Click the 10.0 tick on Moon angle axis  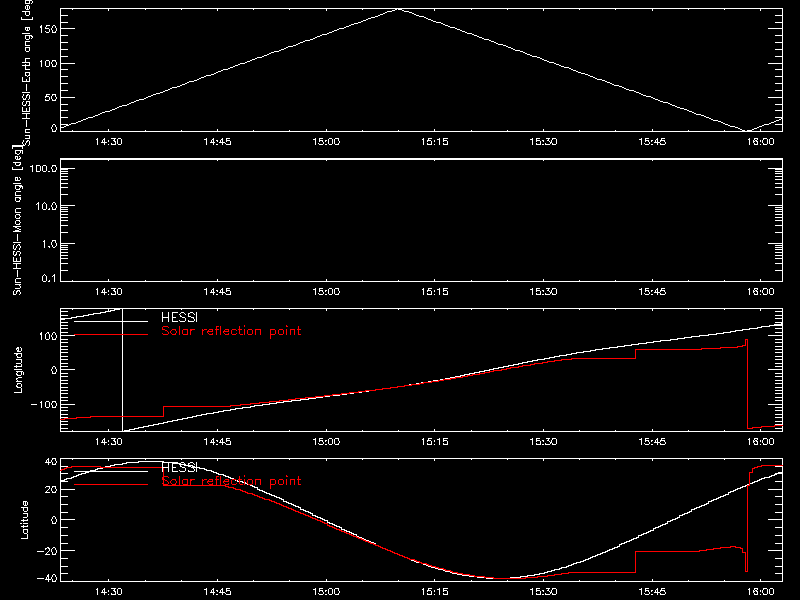[x=46, y=207]
